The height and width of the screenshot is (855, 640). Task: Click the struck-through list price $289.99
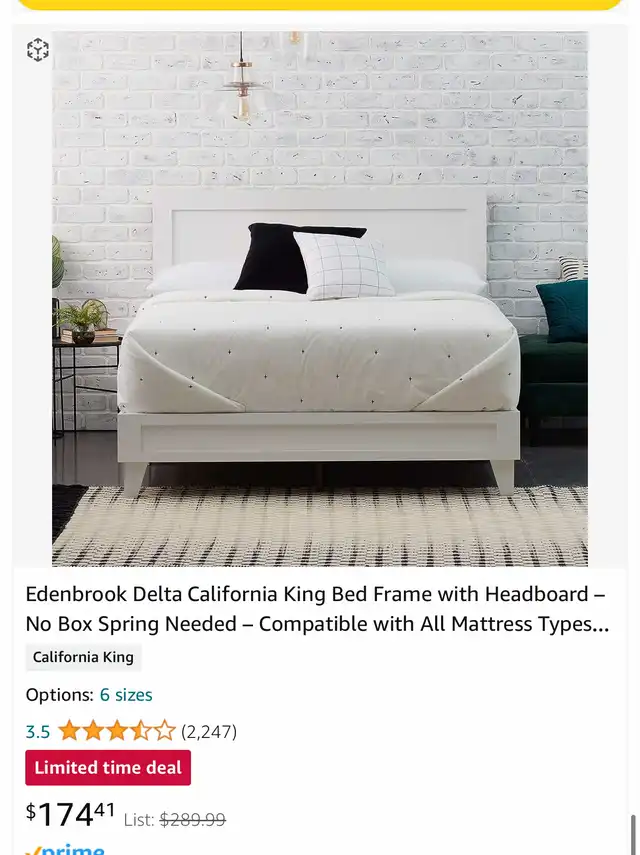pyautogui.click(x=192, y=820)
